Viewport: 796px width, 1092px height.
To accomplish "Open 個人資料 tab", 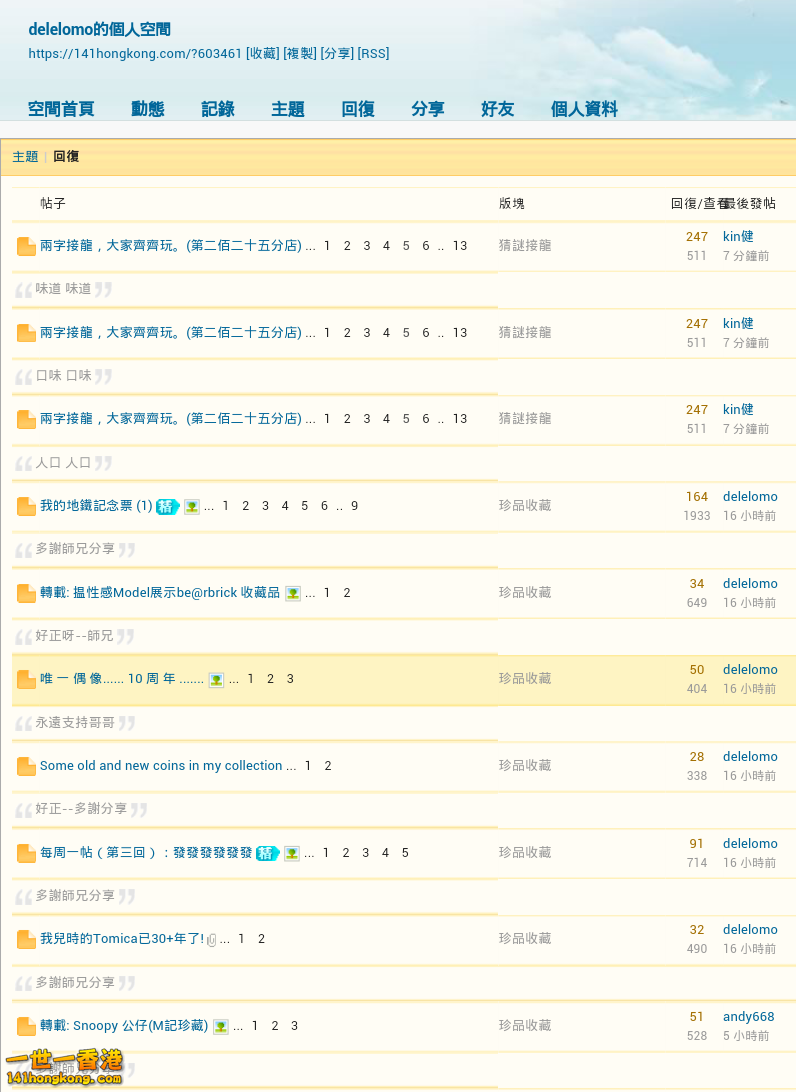I will (584, 109).
